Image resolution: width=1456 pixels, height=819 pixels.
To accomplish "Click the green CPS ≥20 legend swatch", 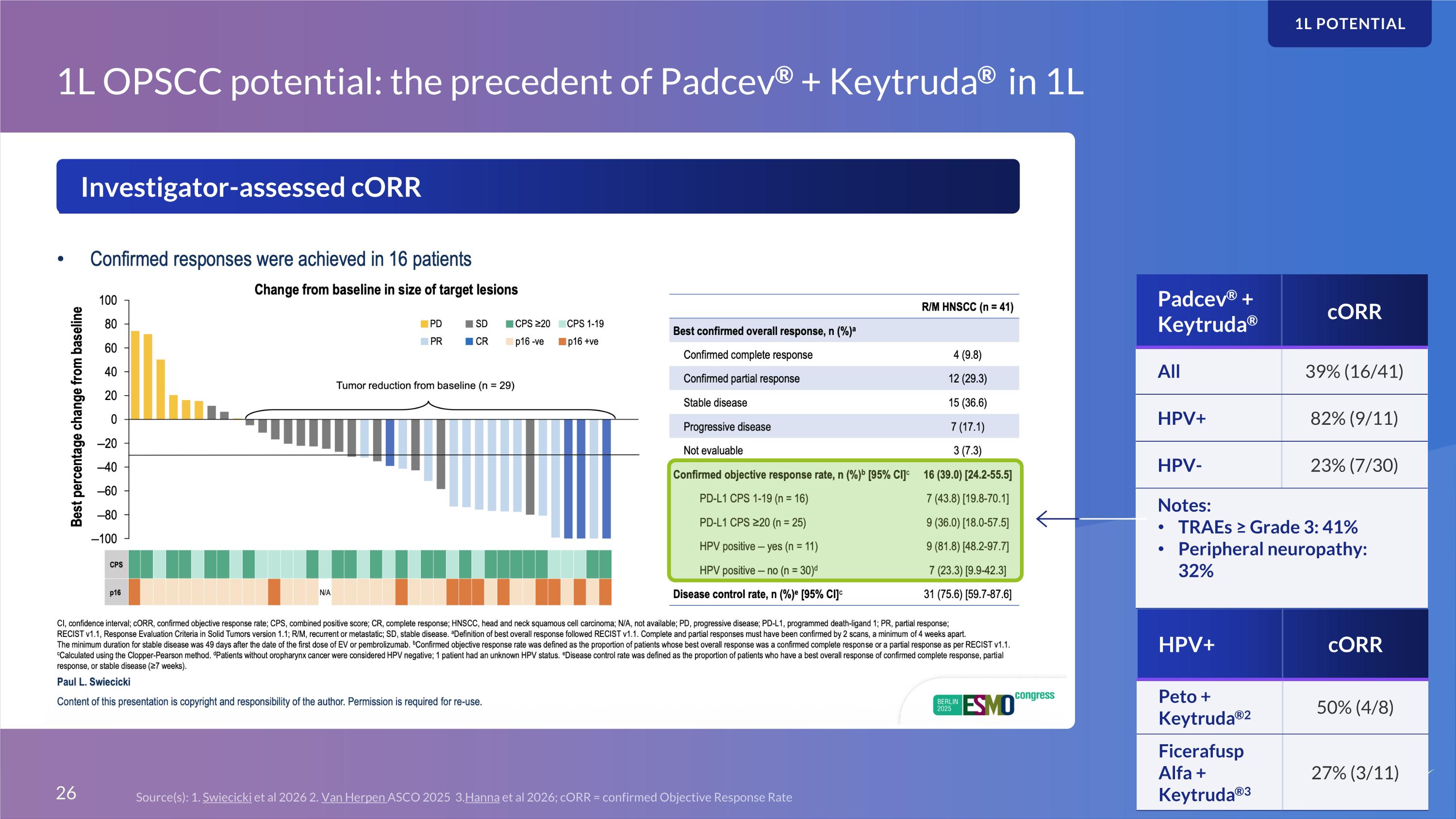I will [x=509, y=324].
